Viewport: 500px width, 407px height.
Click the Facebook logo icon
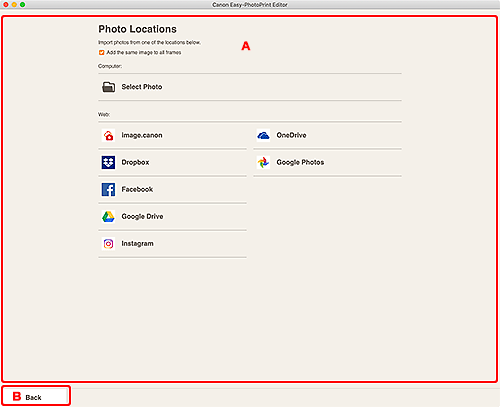click(x=108, y=189)
